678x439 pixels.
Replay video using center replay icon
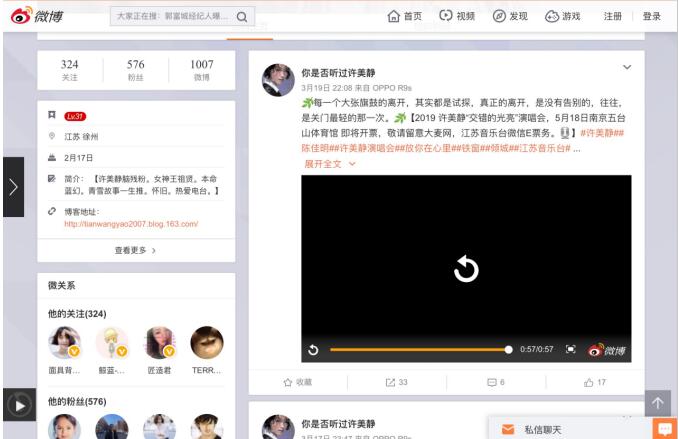click(466, 269)
